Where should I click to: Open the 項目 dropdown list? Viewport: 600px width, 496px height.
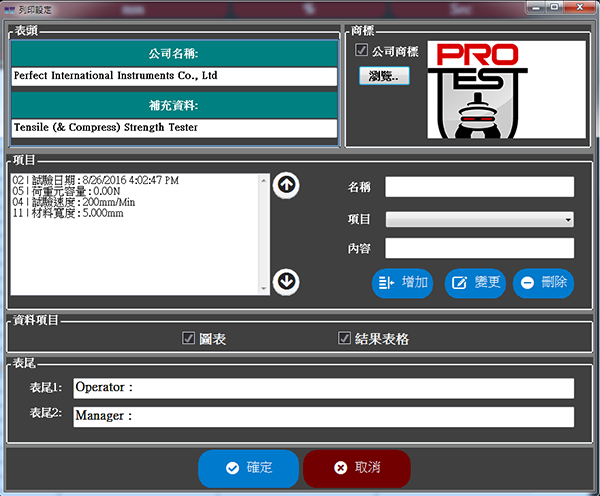tap(479, 220)
